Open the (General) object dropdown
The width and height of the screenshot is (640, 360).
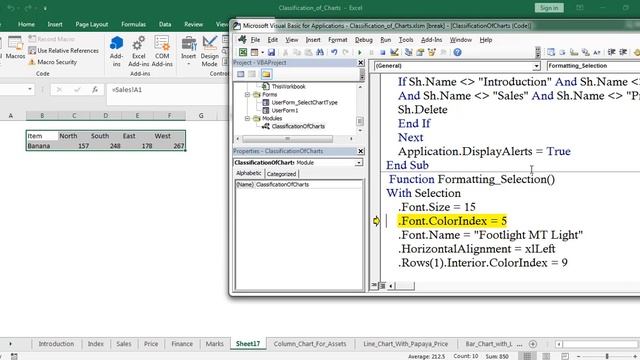(x=536, y=66)
